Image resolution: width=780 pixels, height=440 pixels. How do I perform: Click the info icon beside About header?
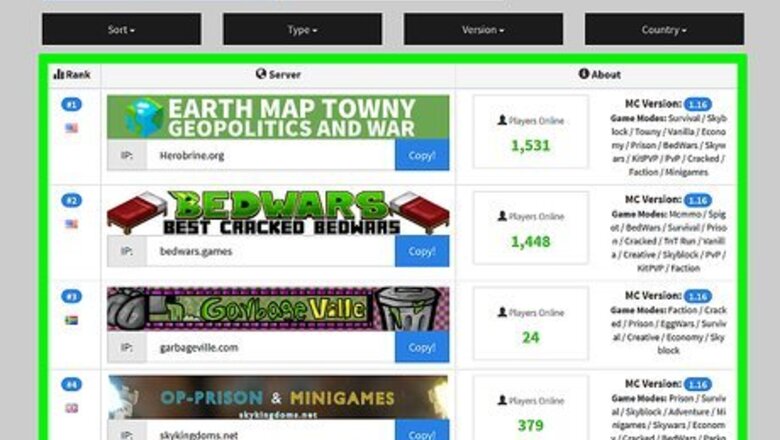coord(584,74)
